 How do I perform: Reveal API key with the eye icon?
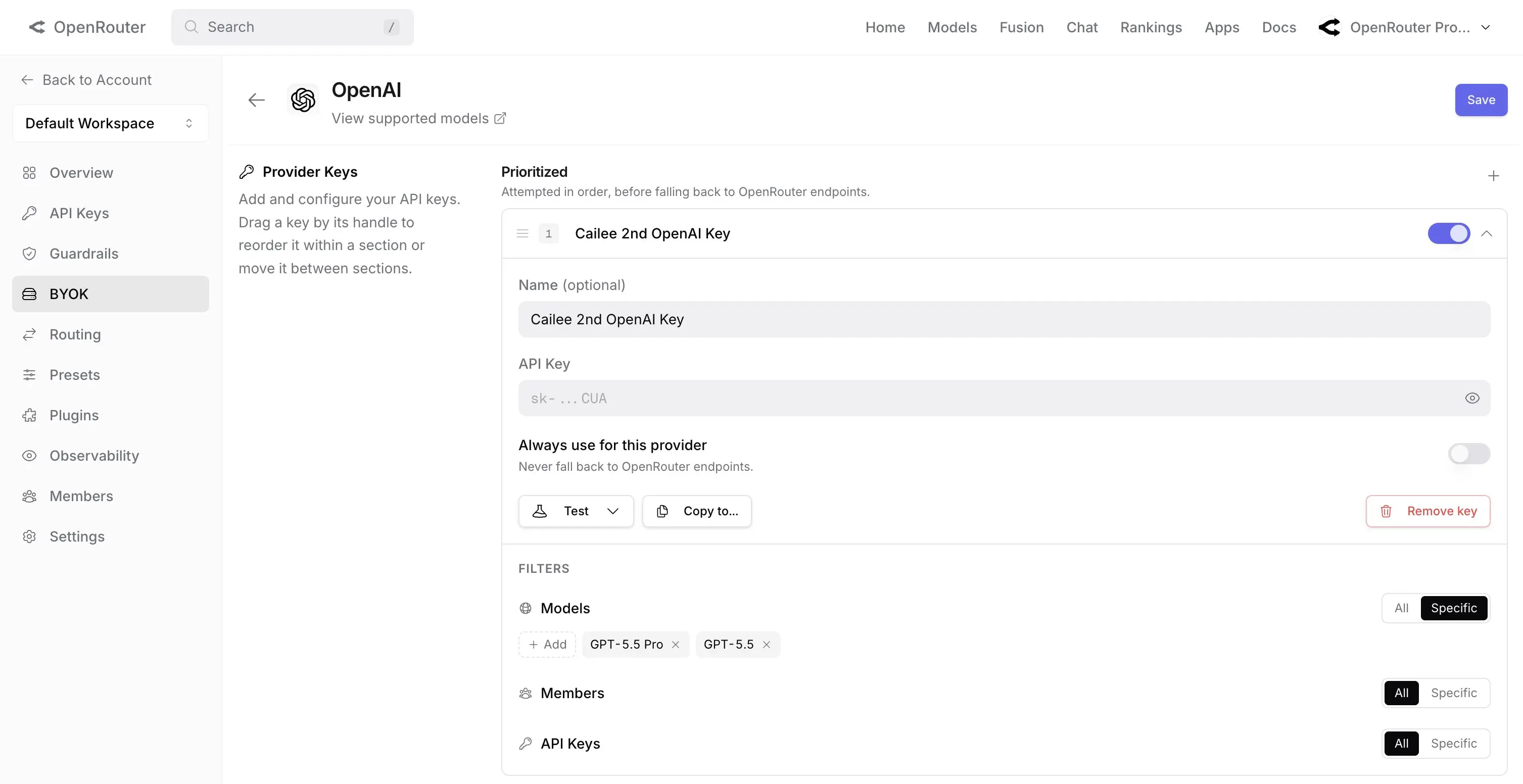point(1472,399)
